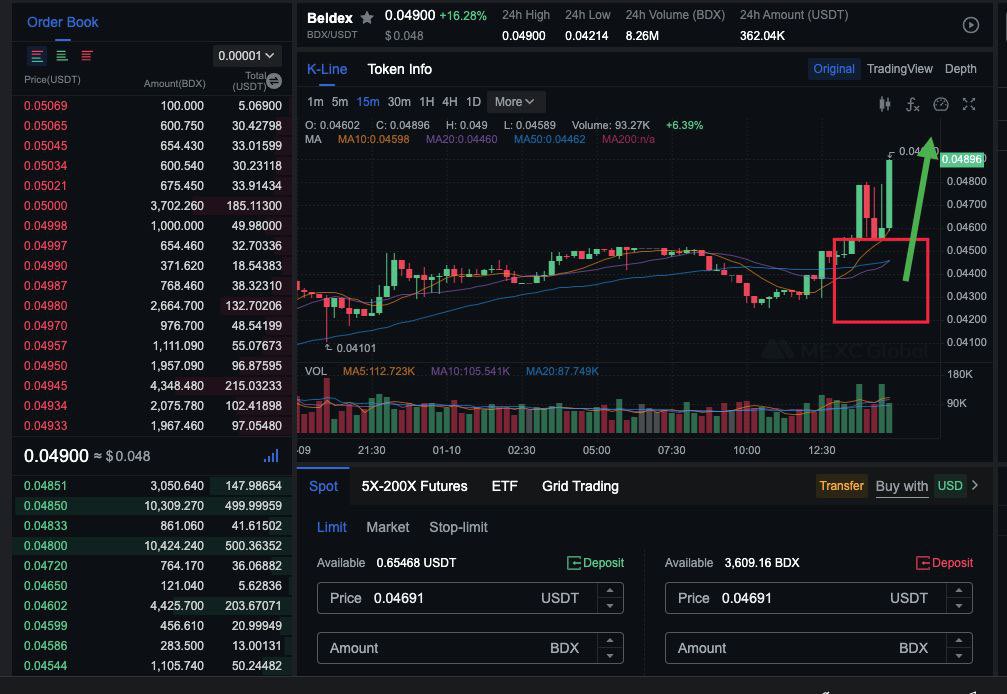Increase the buy Price stepper
This screenshot has height=694, width=1007.
610,591
